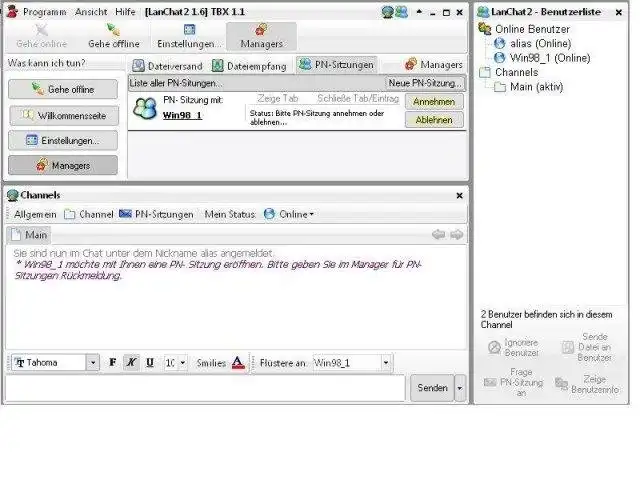This screenshot has width=640, height=480.
Task: Open the Tahoma font dropdown
Action: coord(93,362)
